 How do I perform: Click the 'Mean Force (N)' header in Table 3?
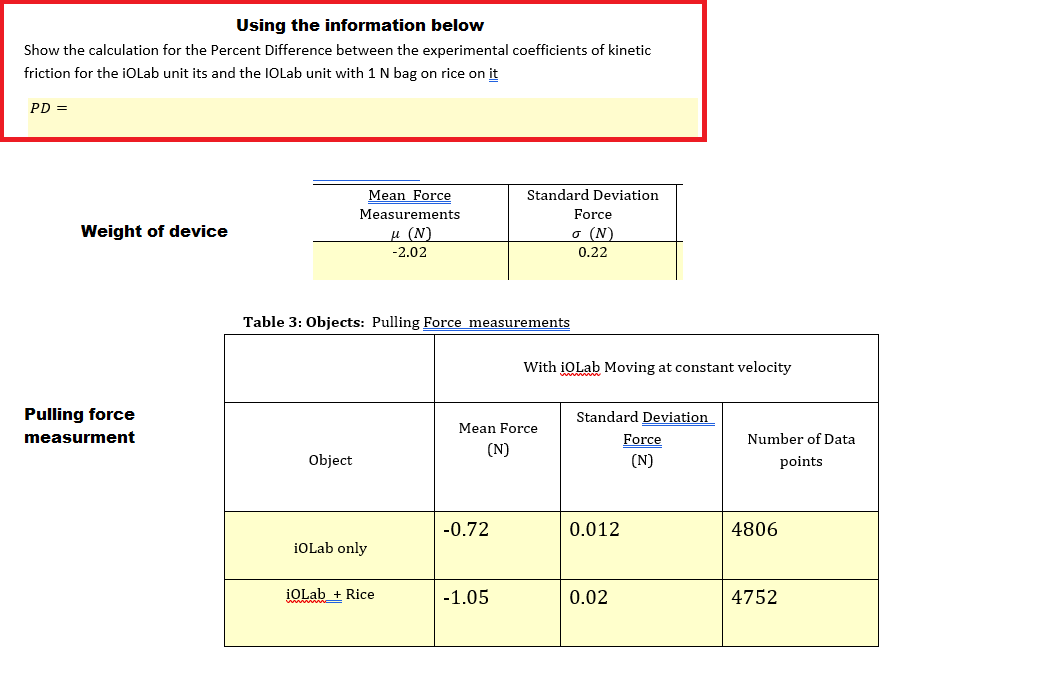point(498,438)
